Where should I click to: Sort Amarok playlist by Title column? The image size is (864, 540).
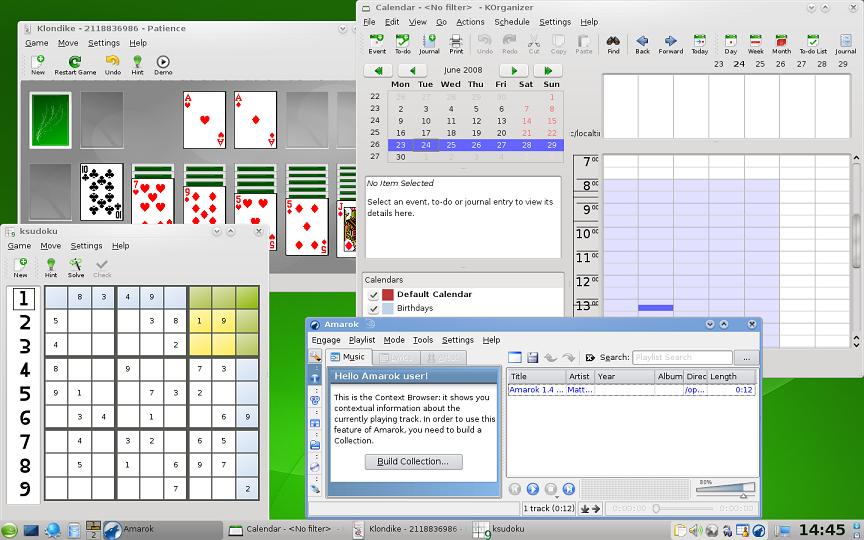(x=537, y=376)
